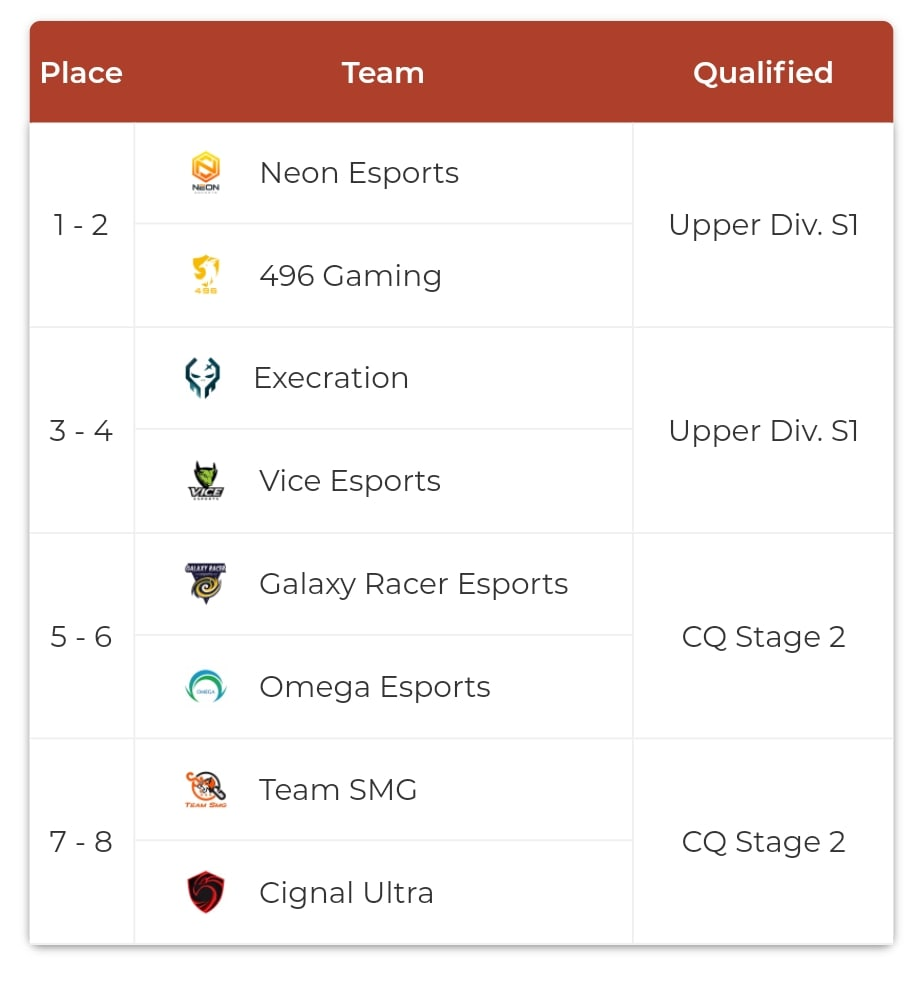
Task: Click the Cignal Ultra red shield logo
Action: click(205, 892)
